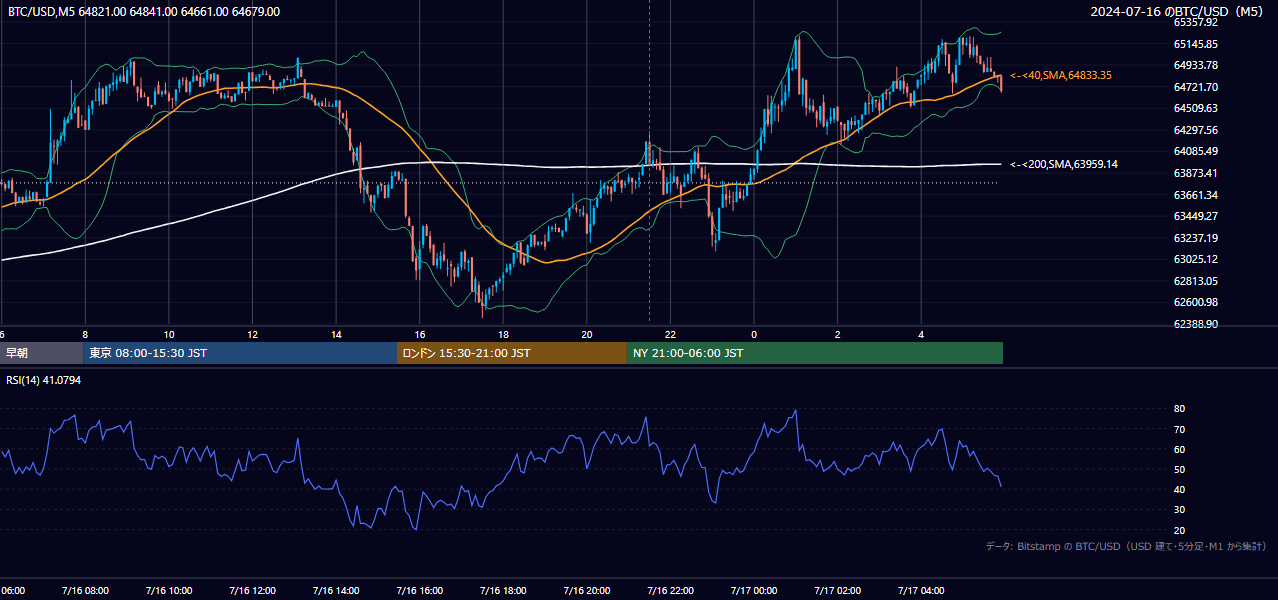The height and width of the screenshot is (600, 1278).
Task: Click the RSI scale value 70
Action: click(1179, 429)
